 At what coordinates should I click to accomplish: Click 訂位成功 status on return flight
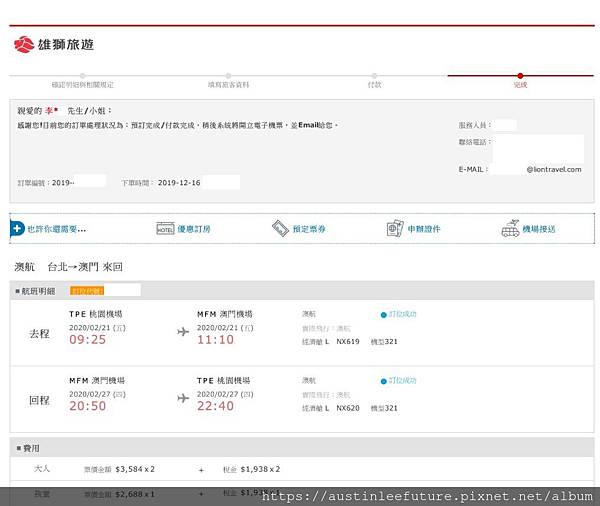[399, 381]
